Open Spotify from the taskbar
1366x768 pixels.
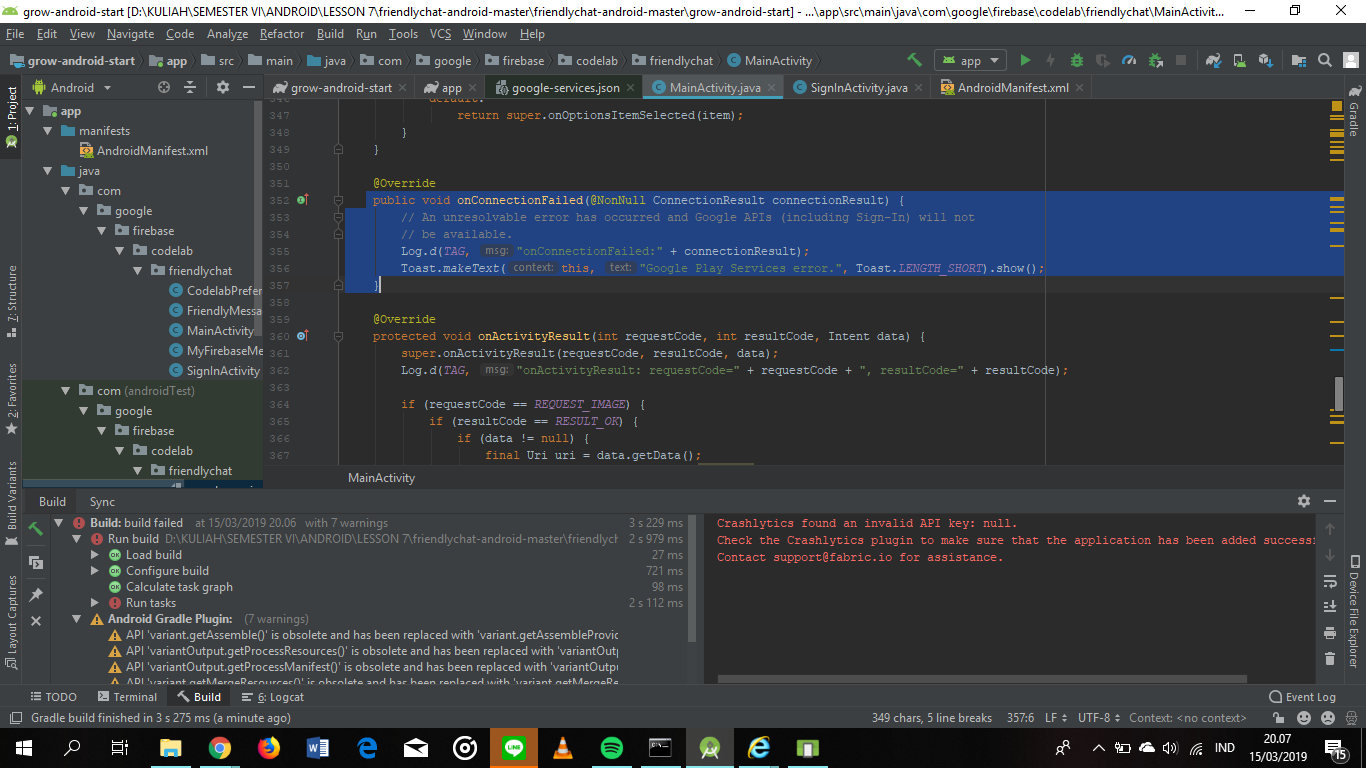pos(612,747)
